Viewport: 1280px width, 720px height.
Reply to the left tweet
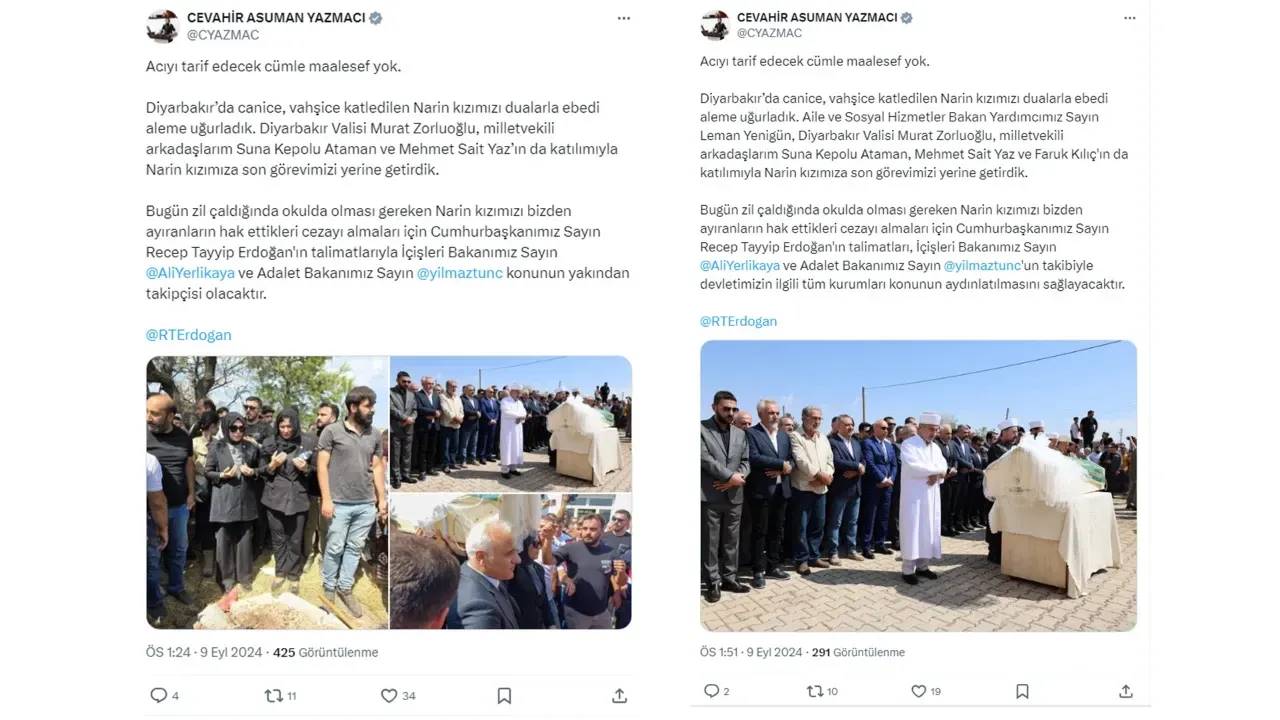158,695
